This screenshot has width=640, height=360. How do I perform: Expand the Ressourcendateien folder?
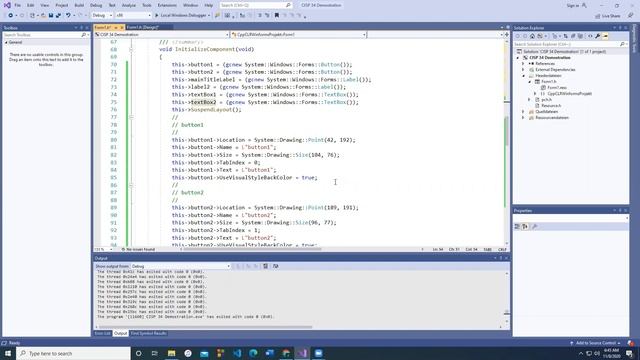523,118
